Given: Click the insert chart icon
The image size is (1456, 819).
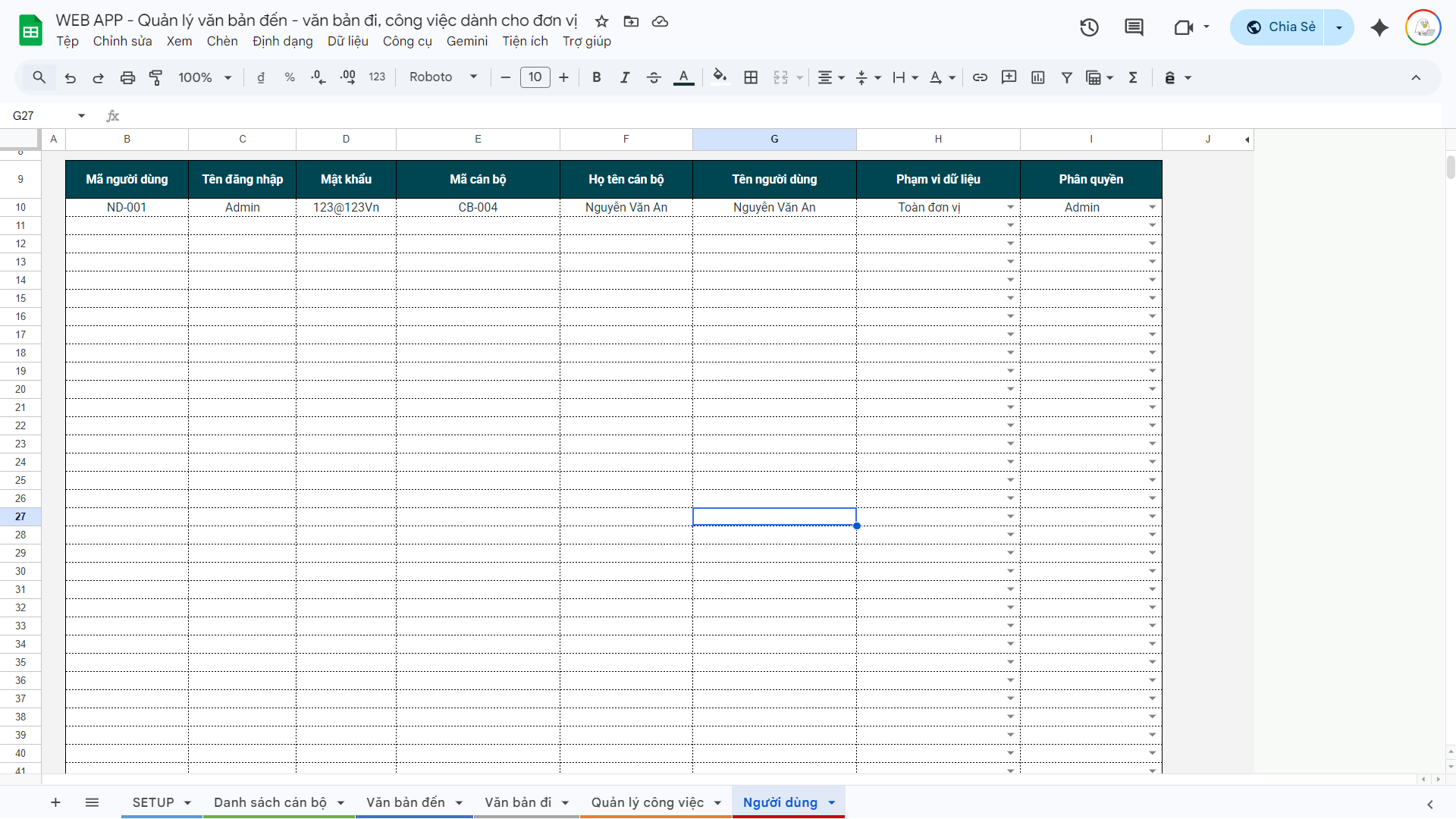Looking at the screenshot, I should point(1038,77).
